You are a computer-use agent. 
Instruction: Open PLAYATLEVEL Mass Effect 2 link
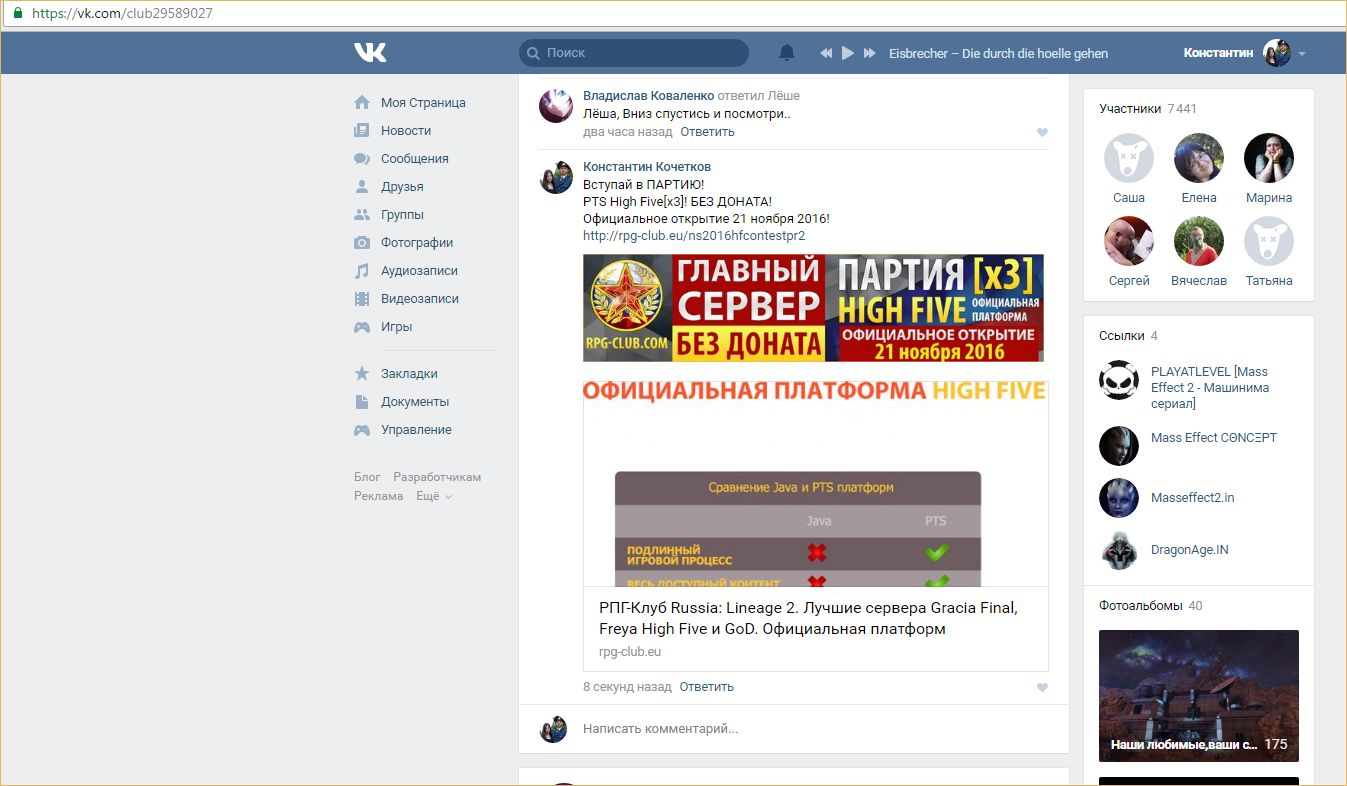tap(1210, 387)
